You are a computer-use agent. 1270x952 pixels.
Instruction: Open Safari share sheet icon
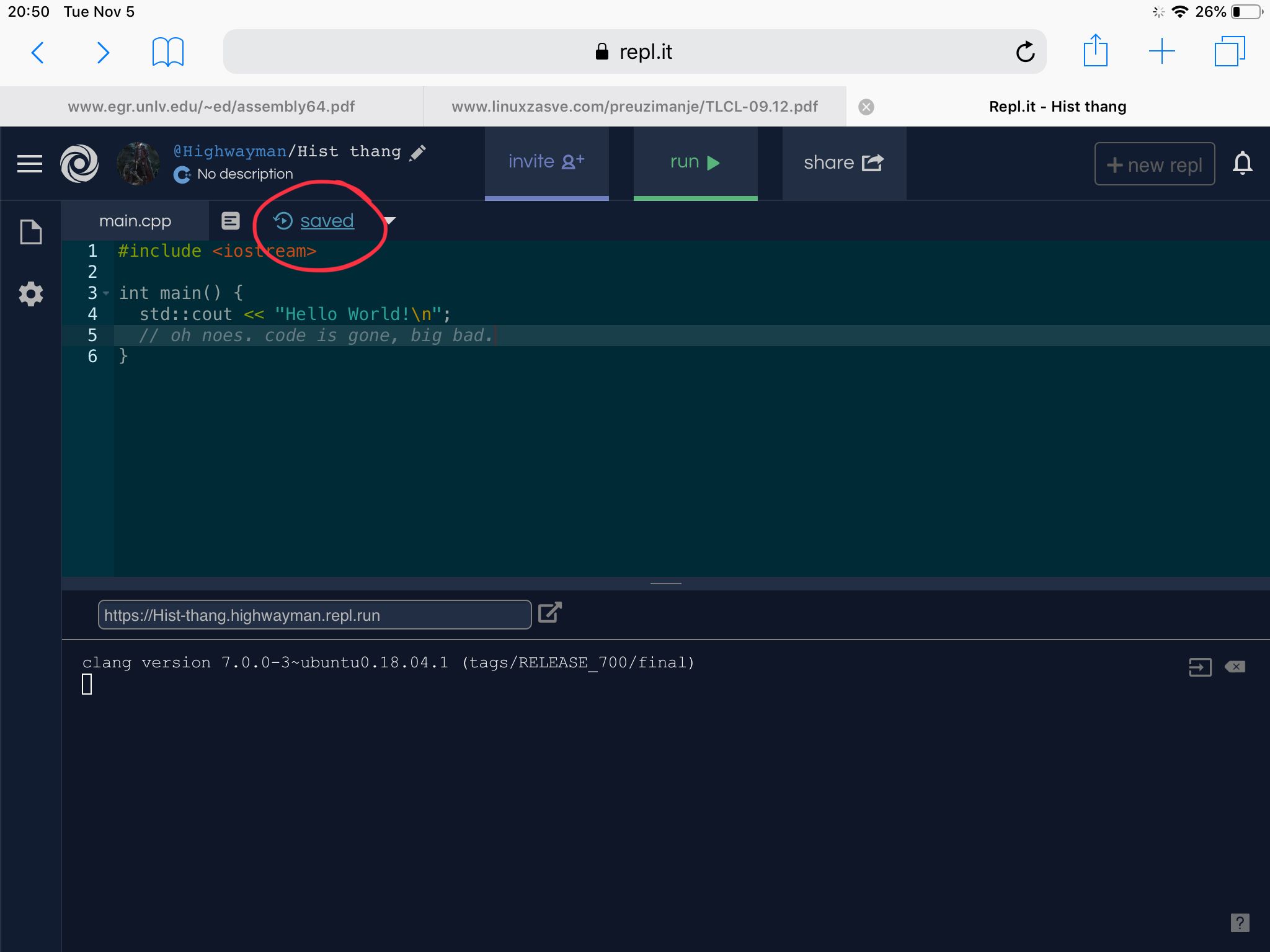point(1095,51)
